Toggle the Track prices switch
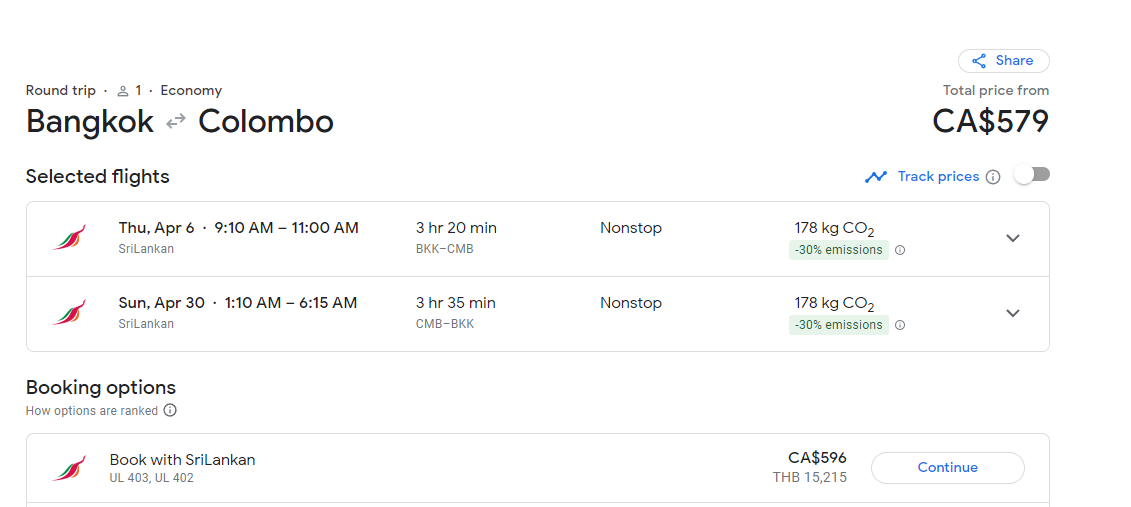The image size is (1131, 507). click(1032, 175)
